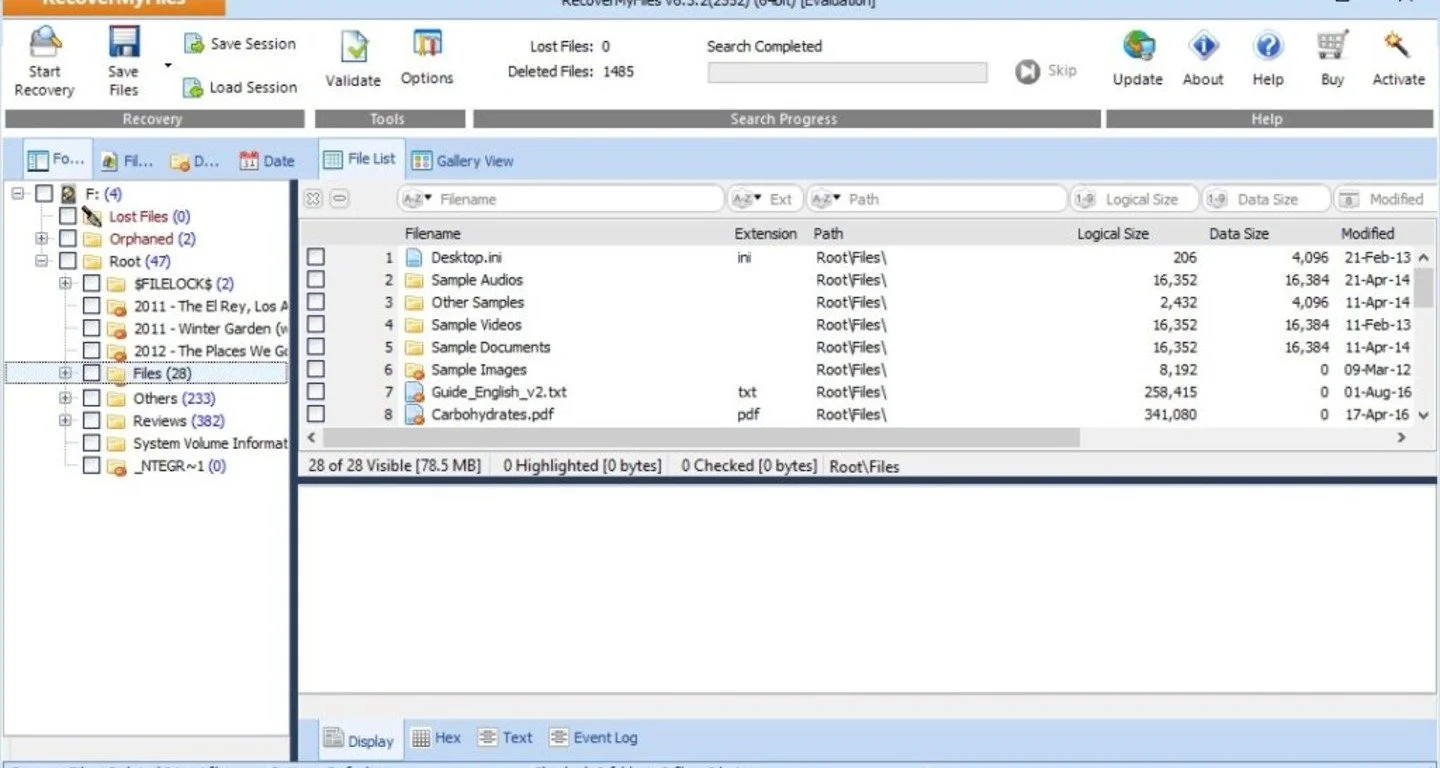Run the Validate tool

point(353,59)
